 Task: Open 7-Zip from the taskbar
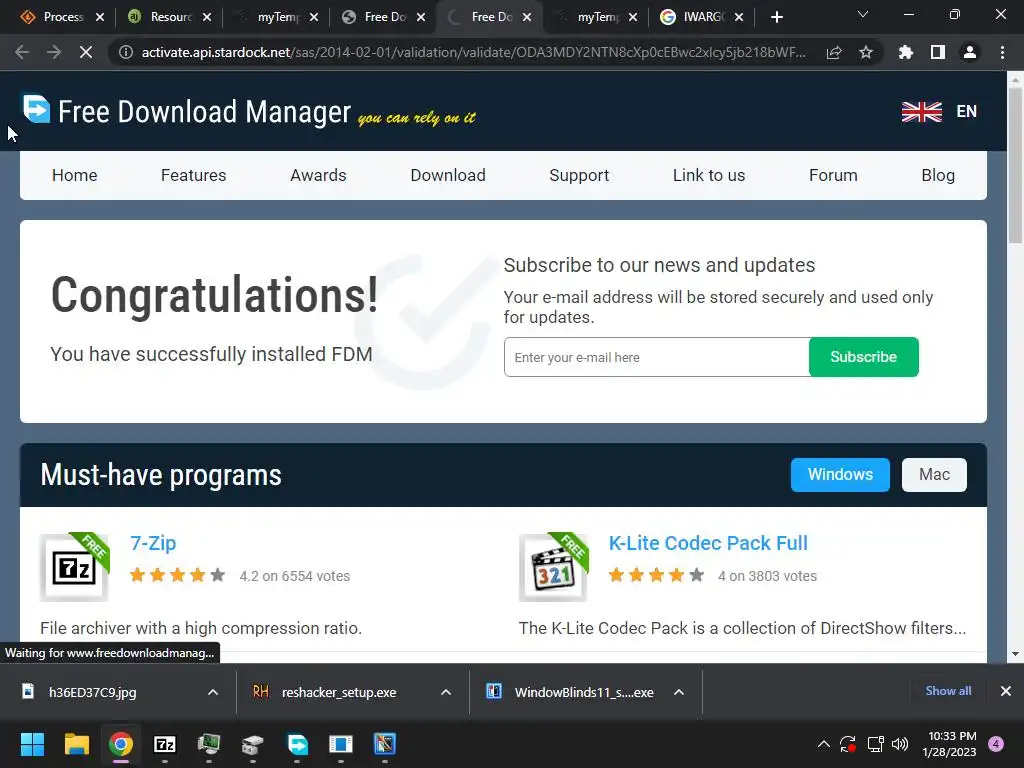[x=165, y=744]
